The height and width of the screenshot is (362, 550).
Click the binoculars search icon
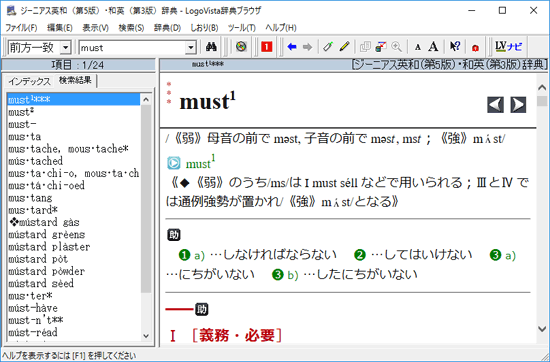[x=211, y=47]
